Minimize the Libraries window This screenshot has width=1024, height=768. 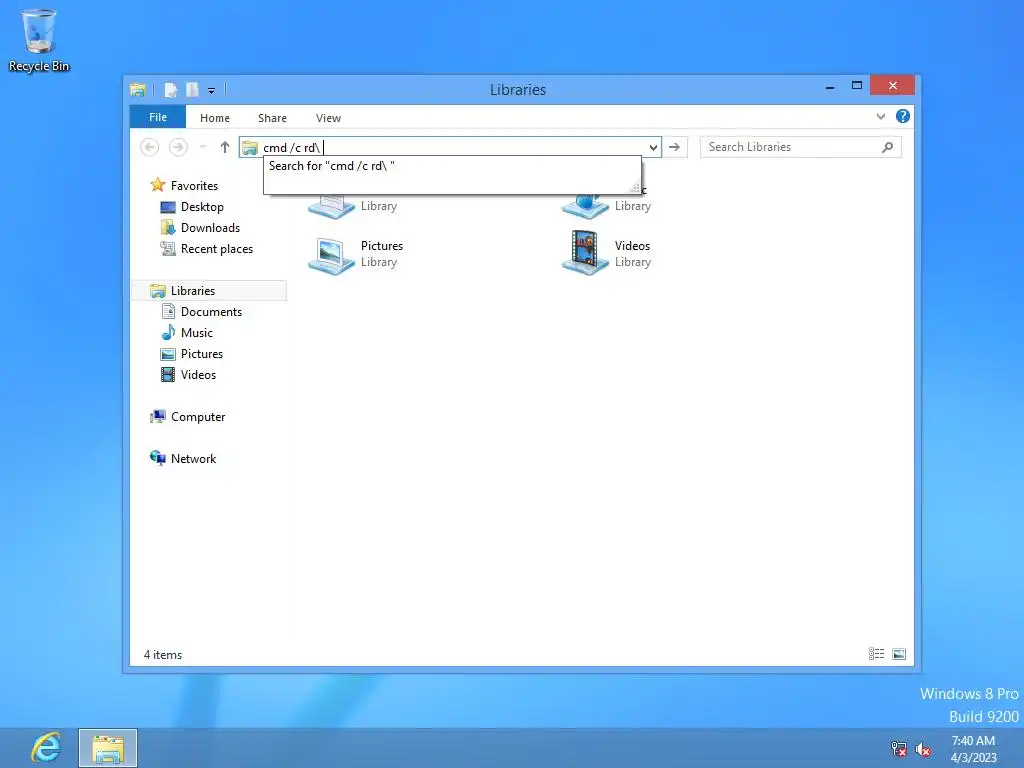(x=830, y=86)
